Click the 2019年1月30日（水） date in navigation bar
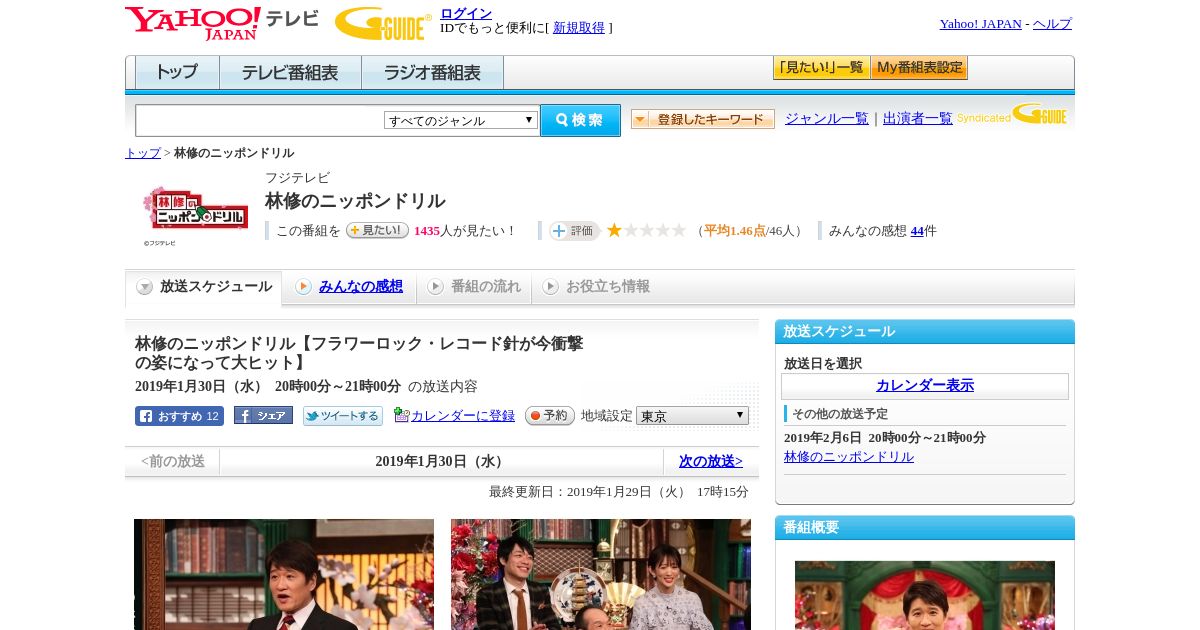 click(x=441, y=462)
